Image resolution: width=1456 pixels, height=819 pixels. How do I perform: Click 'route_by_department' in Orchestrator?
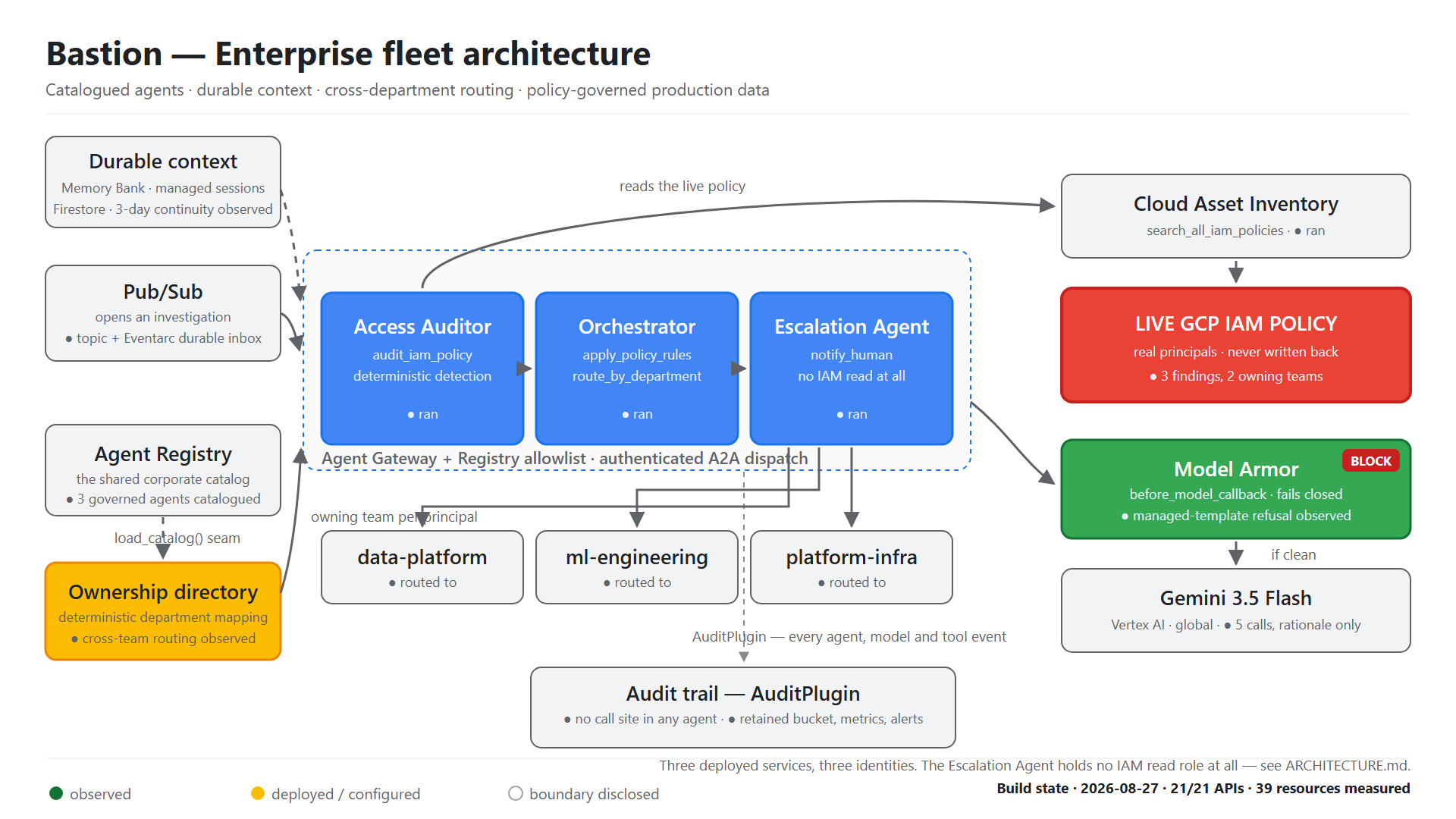pyautogui.click(x=637, y=376)
